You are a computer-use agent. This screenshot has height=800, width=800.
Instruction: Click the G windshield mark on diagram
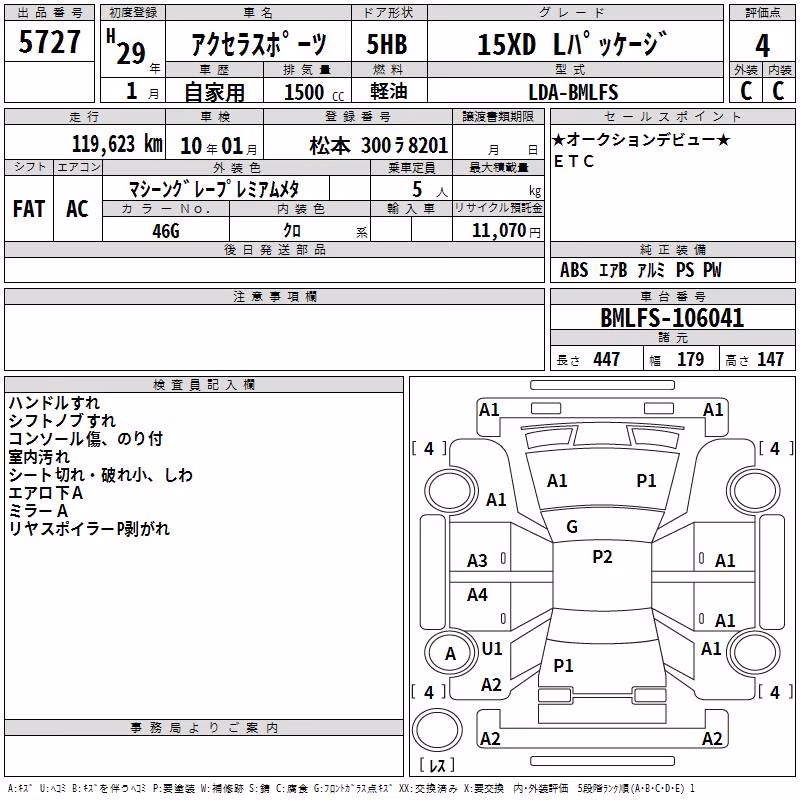572,527
